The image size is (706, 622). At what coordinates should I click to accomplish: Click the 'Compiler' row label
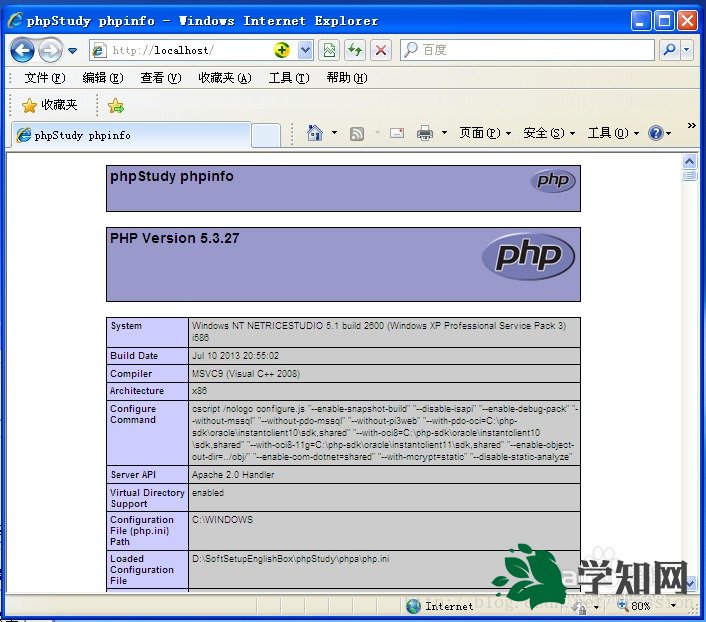pyautogui.click(x=131, y=373)
